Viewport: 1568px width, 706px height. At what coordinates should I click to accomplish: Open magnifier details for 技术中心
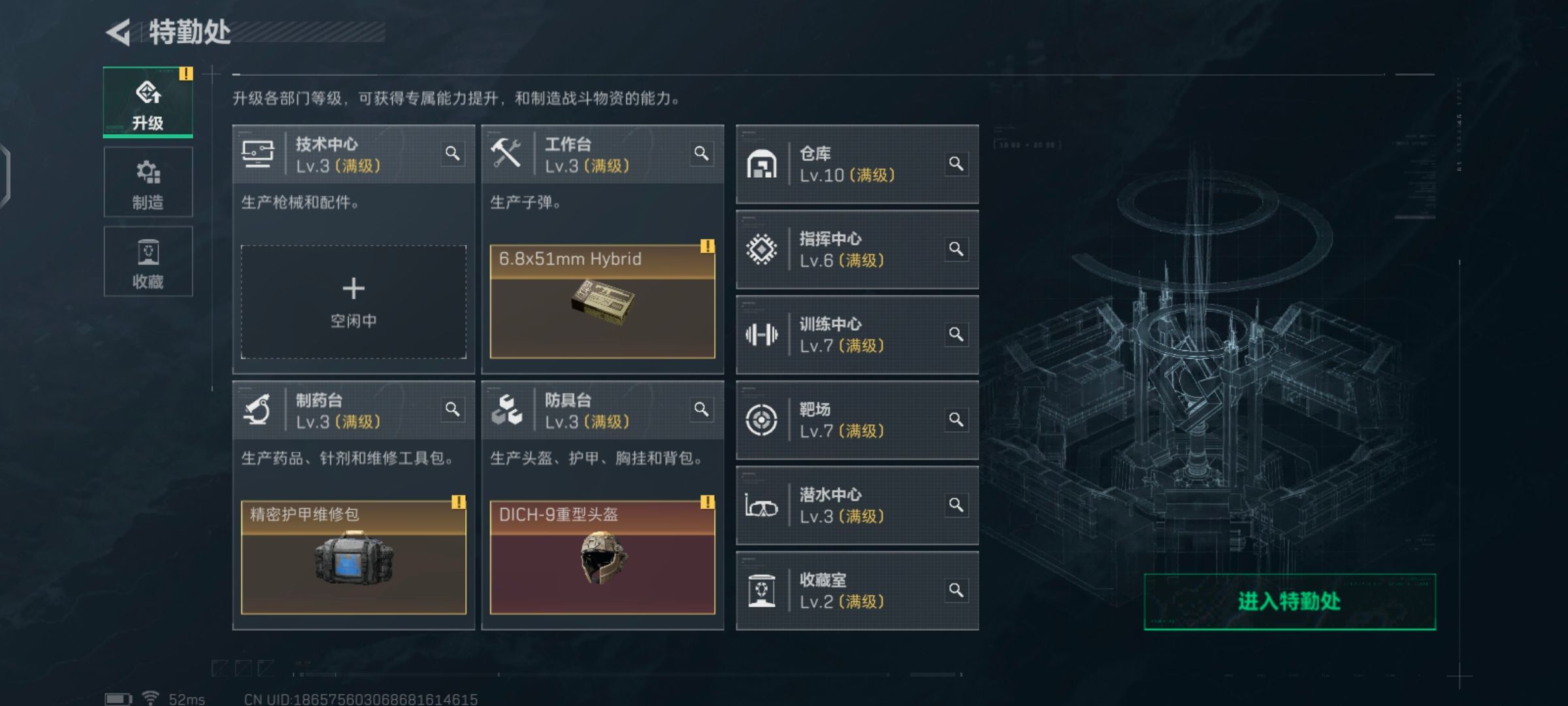pos(452,154)
